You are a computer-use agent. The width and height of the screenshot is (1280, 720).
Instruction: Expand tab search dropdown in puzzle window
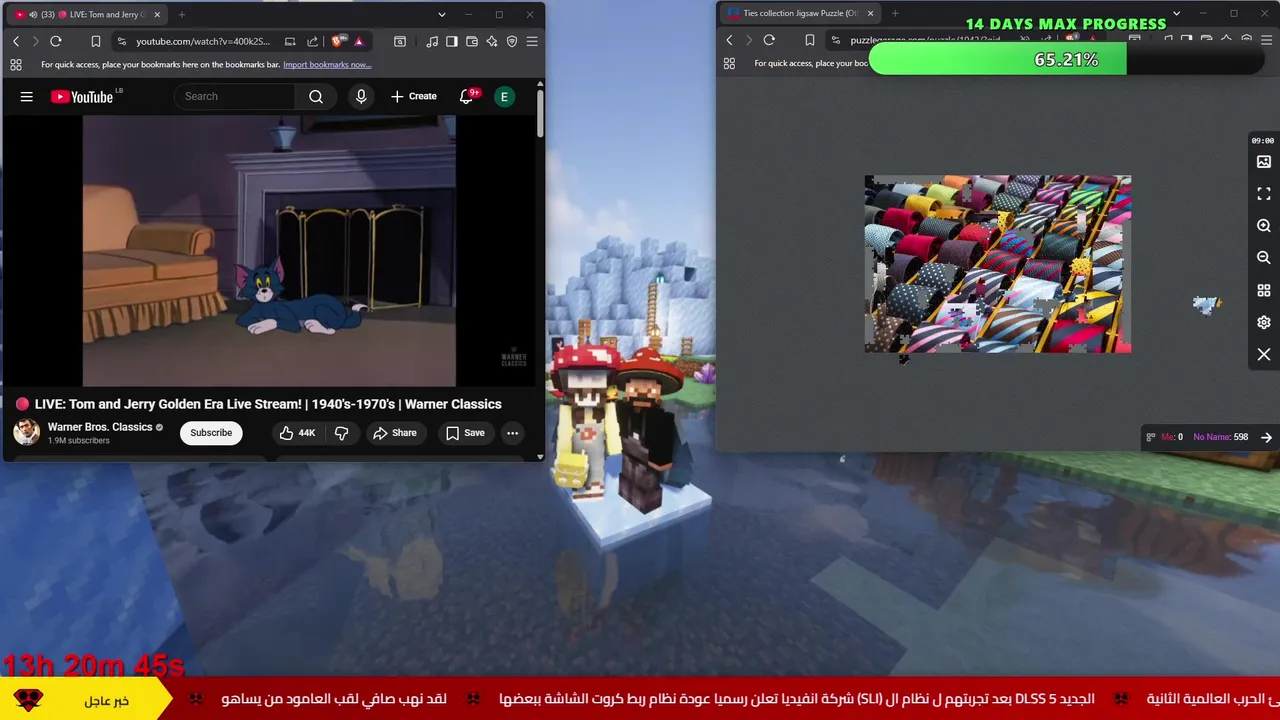tap(1176, 14)
